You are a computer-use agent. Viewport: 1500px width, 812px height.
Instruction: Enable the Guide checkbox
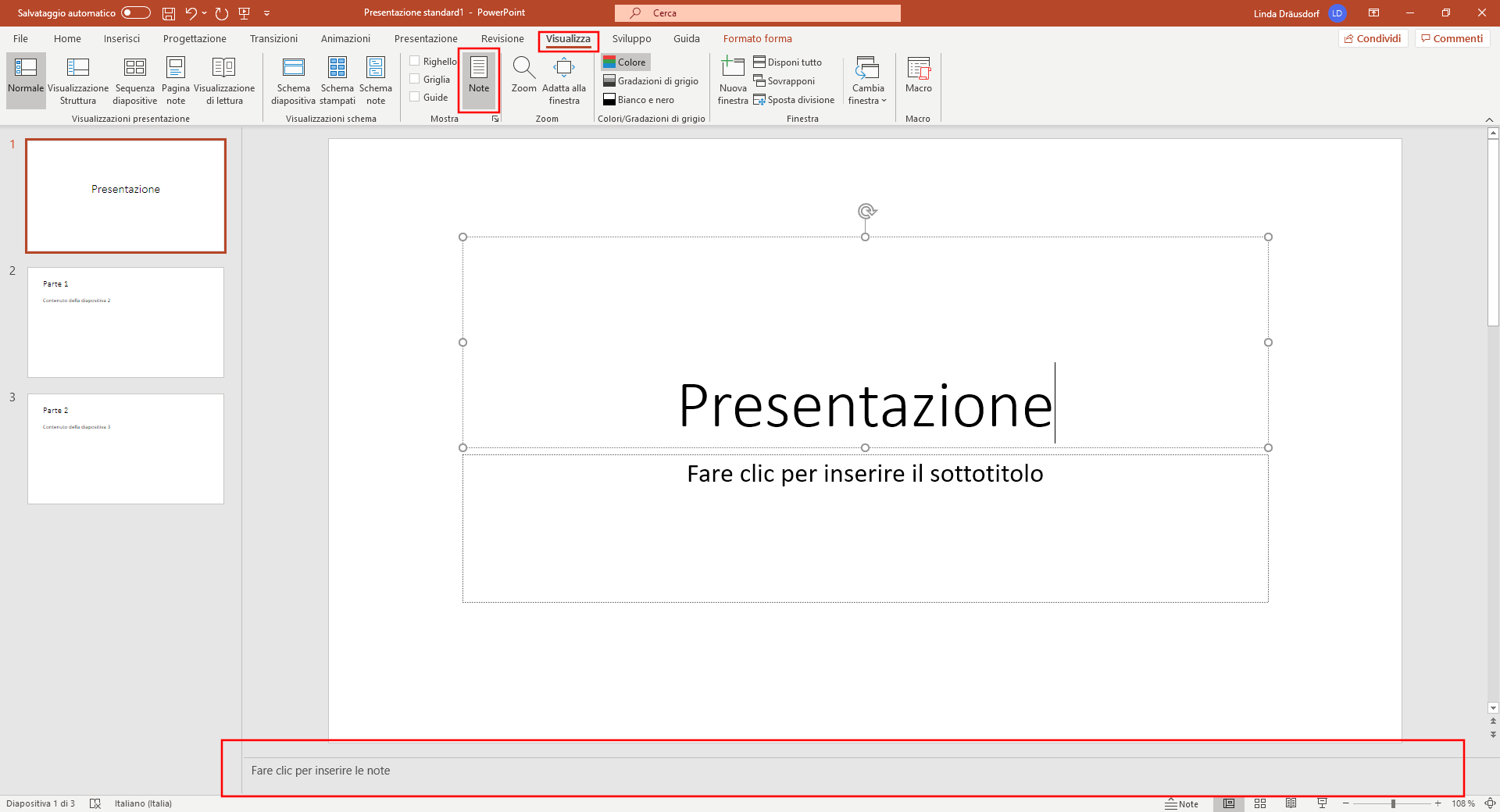(415, 97)
